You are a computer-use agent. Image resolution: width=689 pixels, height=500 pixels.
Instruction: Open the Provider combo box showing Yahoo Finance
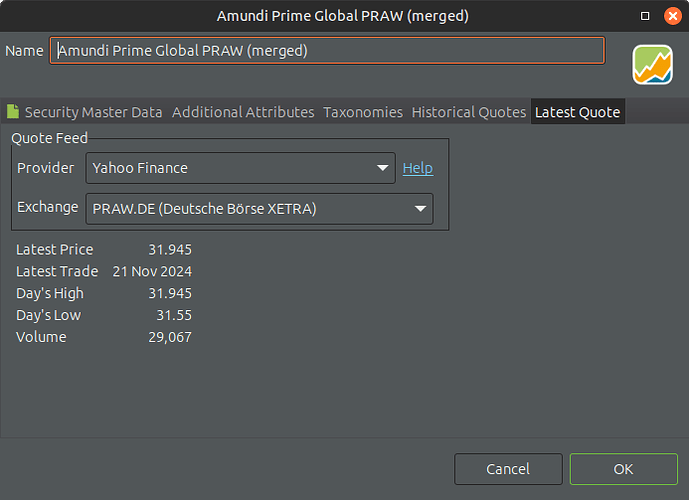(x=230, y=168)
